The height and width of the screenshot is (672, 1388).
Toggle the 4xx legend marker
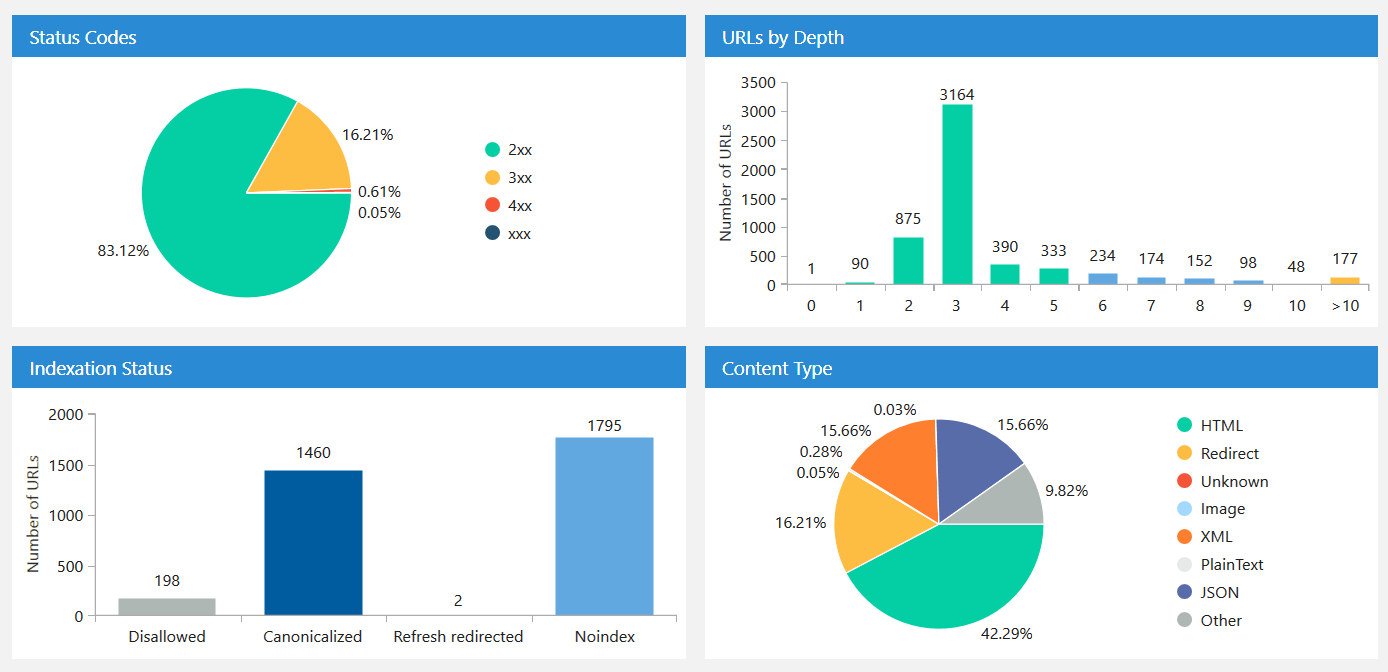pos(492,205)
